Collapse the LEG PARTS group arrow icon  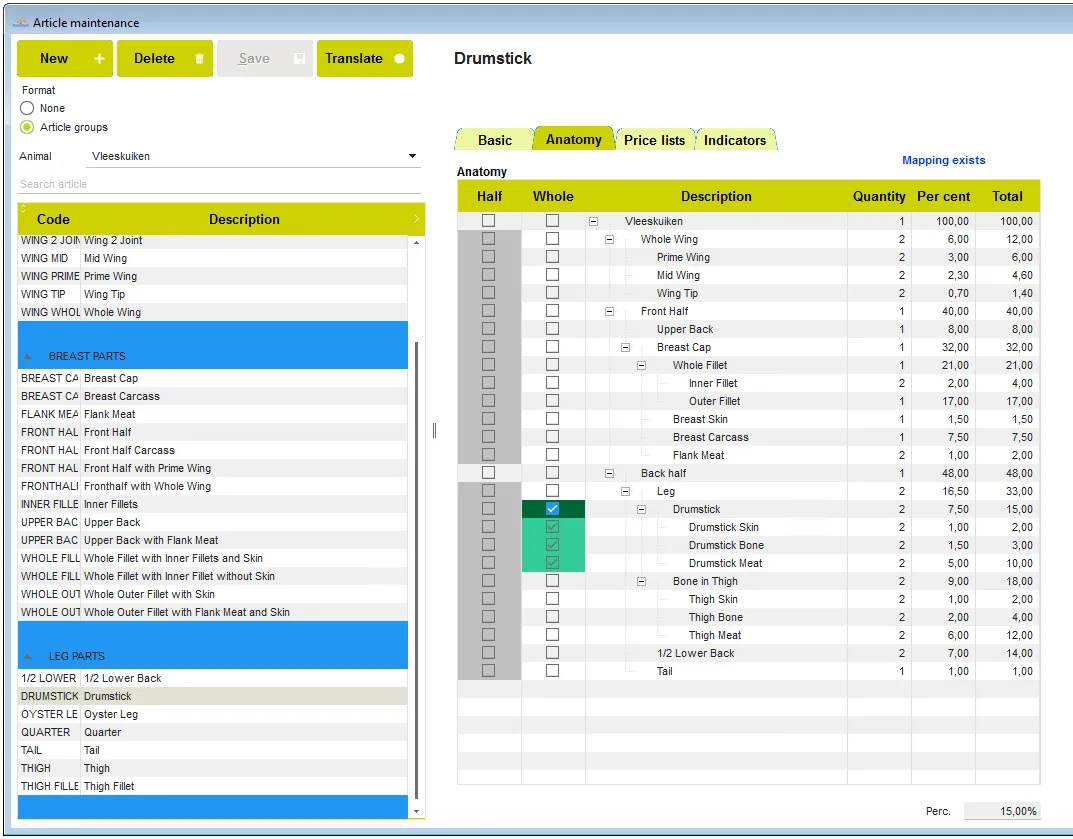[28, 657]
